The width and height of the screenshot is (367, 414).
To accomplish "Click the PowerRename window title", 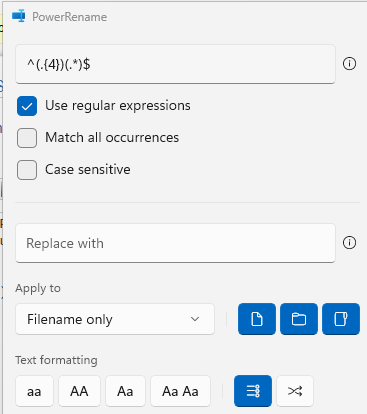I will click(x=70, y=17).
